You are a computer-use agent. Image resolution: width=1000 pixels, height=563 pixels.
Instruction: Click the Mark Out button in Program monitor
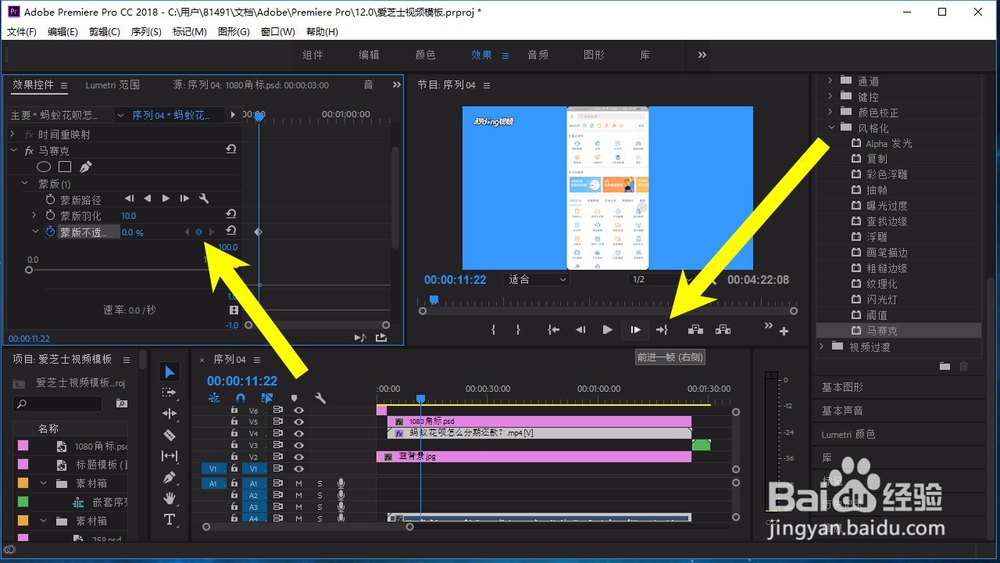(518, 330)
